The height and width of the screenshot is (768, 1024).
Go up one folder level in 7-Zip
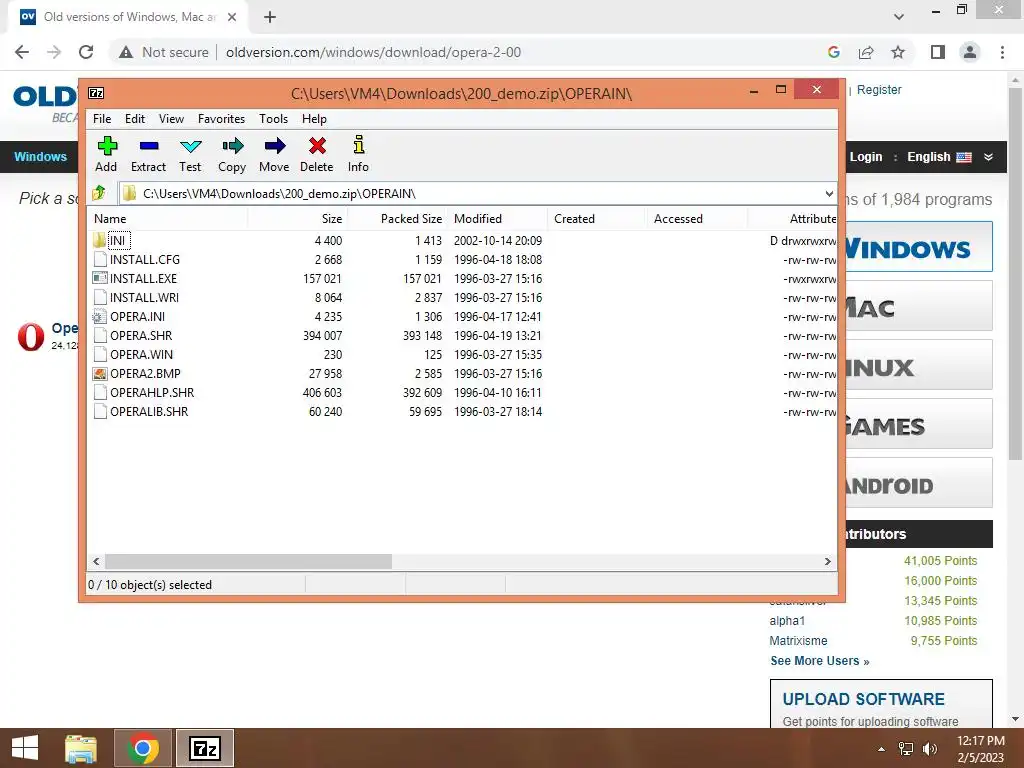(99, 193)
